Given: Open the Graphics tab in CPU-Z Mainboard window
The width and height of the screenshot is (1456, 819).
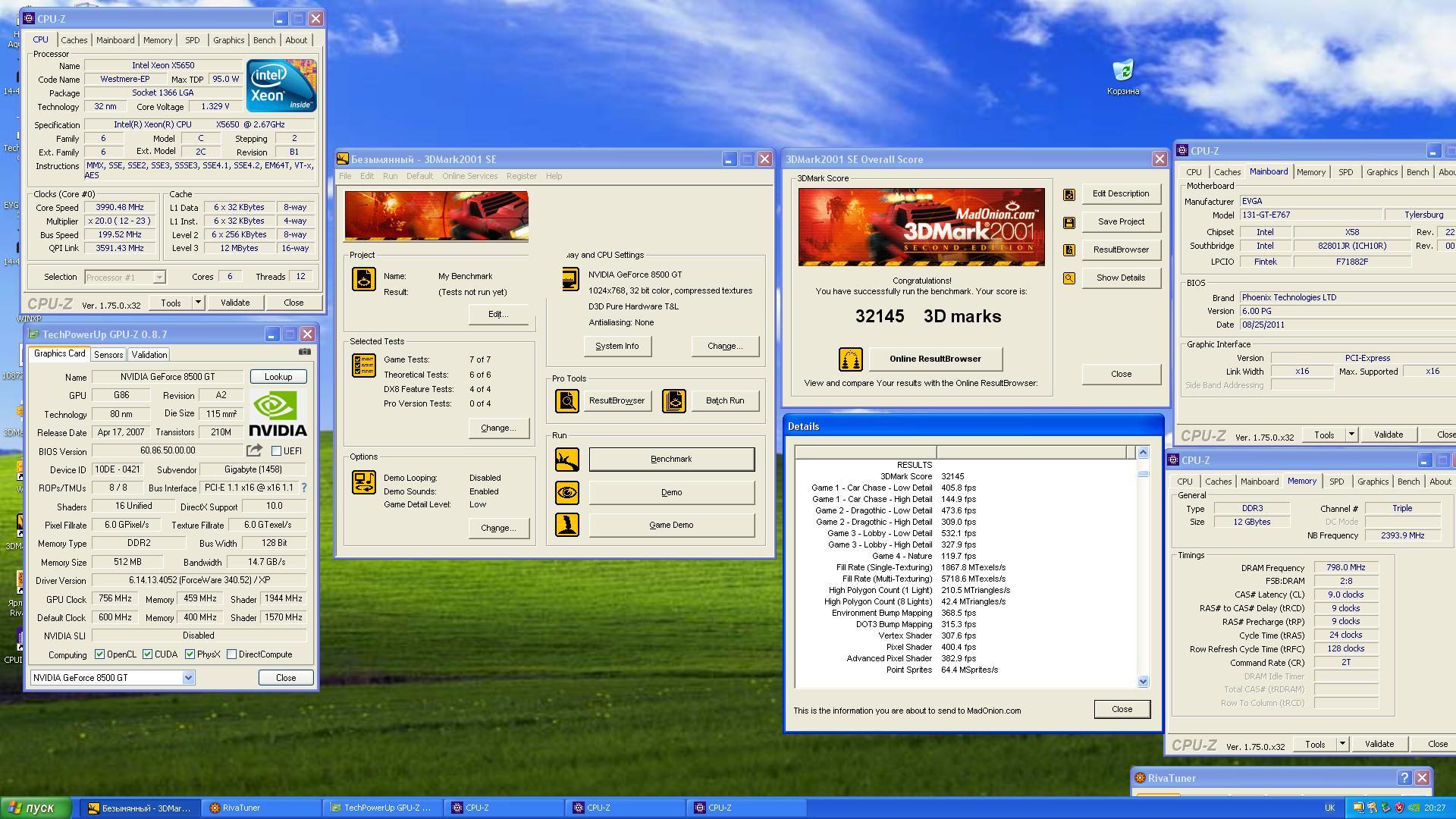Looking at the screenshot, I should click(x=1382, y=172).
